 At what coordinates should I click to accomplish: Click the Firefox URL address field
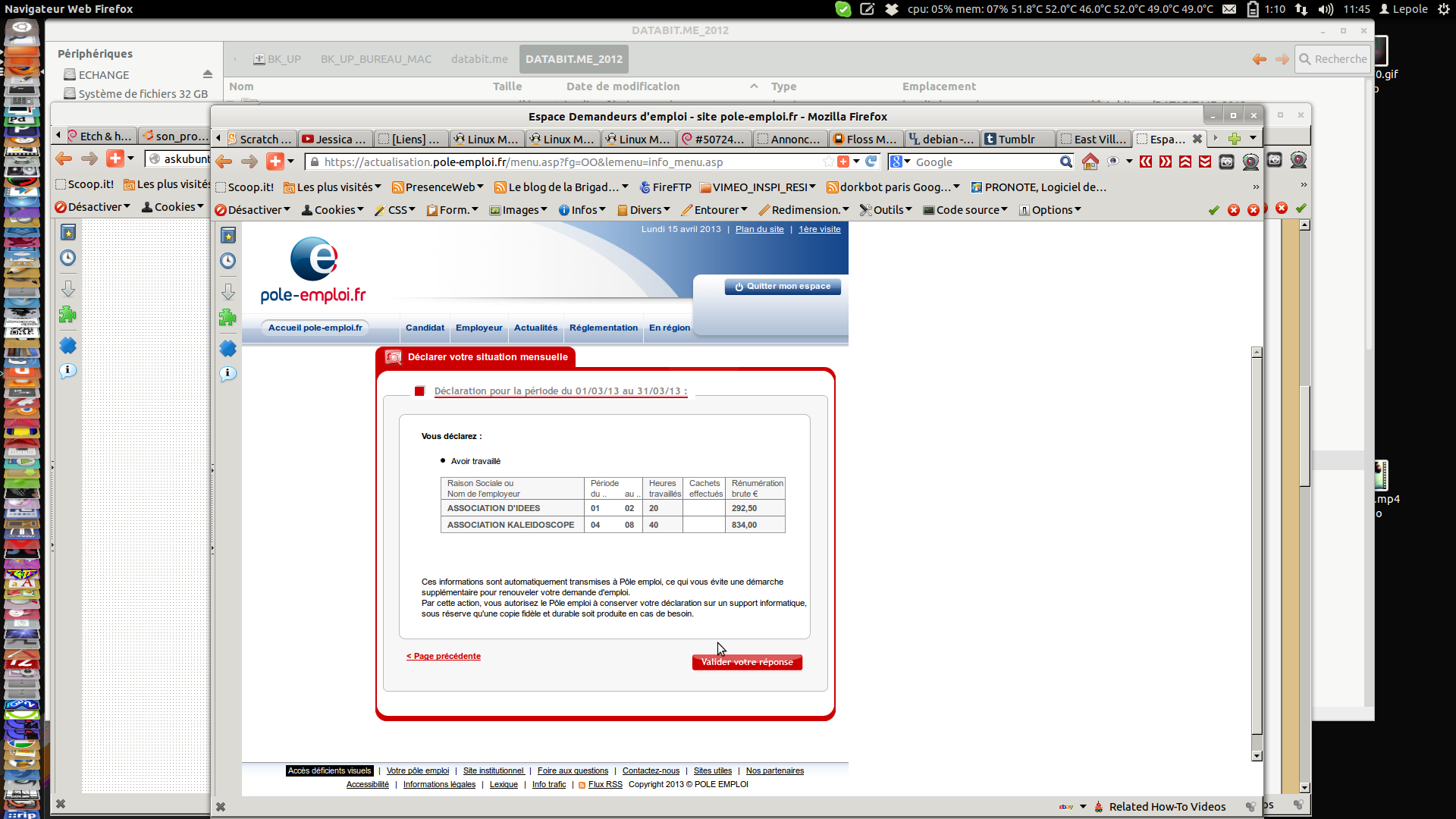[569, 162]
